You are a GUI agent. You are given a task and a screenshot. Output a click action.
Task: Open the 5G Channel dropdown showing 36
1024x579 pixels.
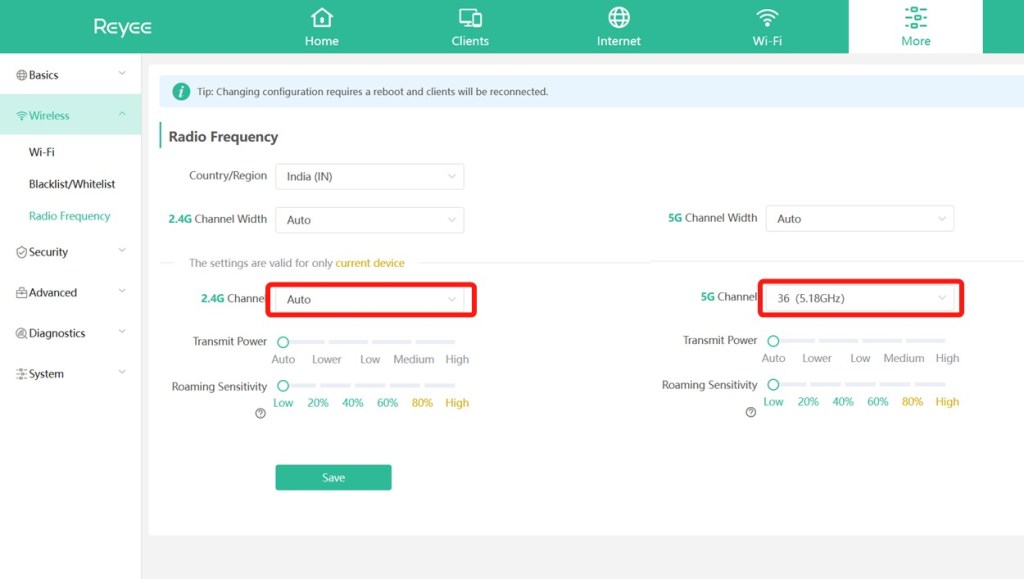click(859, 298)
